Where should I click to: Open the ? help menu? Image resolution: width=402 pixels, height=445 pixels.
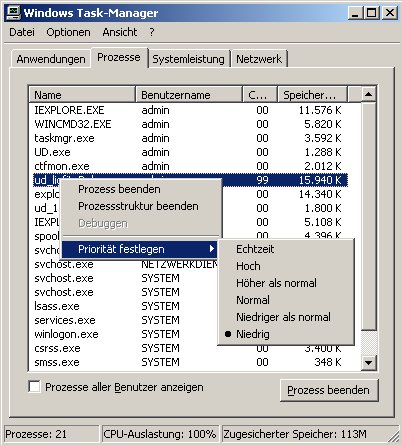(152, 32)
